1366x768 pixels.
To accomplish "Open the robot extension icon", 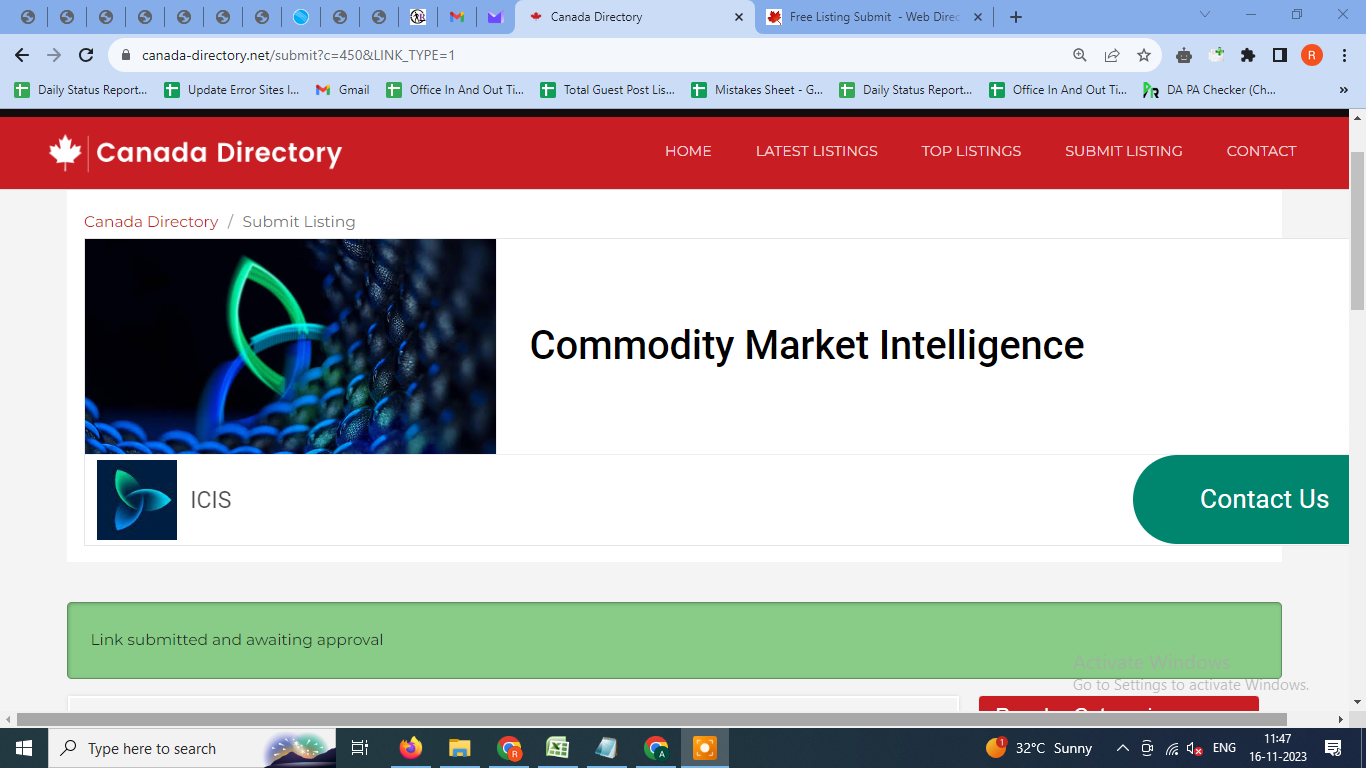I will 1184,55.
